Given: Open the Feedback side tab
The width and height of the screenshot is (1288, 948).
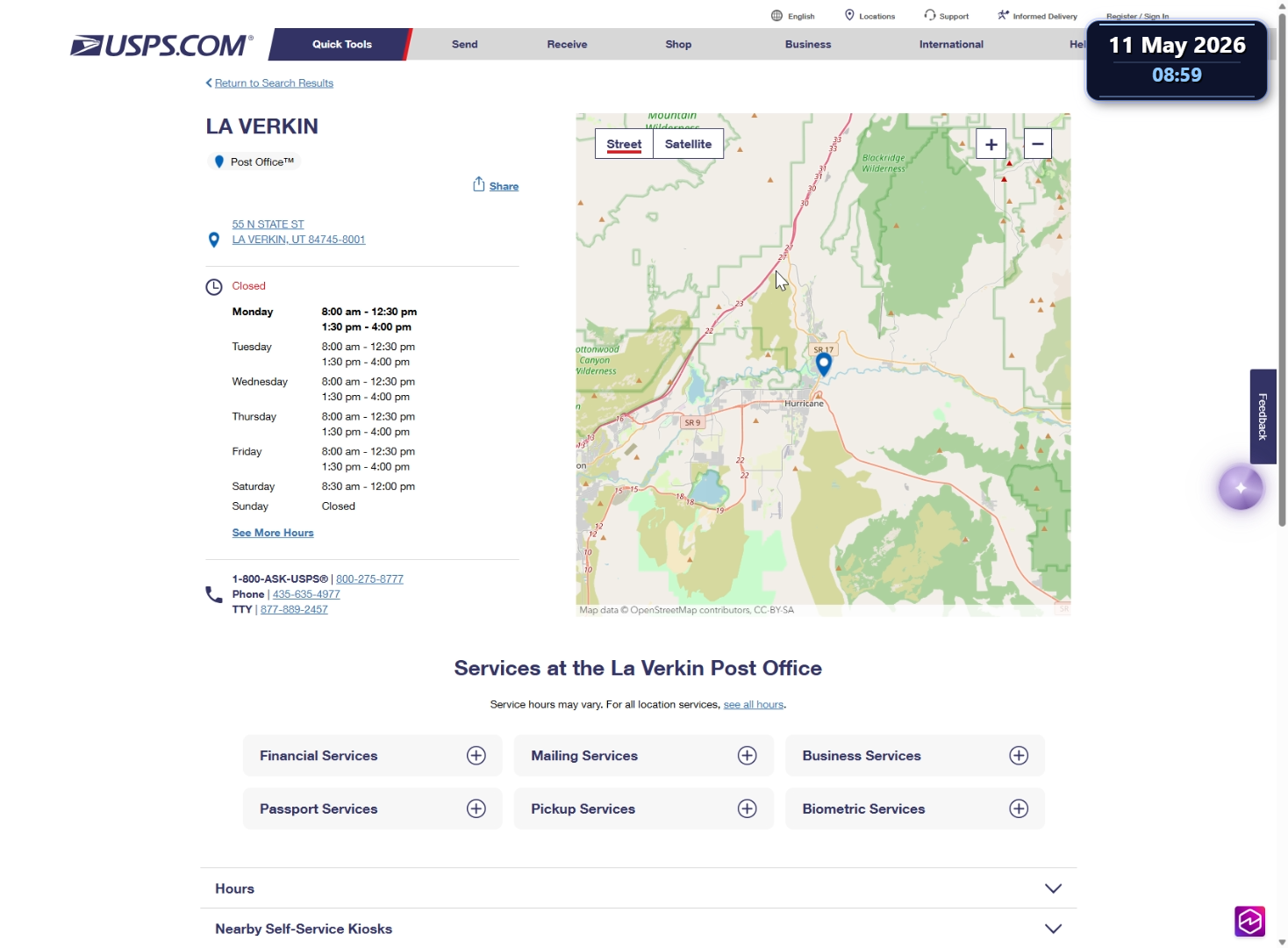Looking at the screenshot, I should (x=1263, y=416).
